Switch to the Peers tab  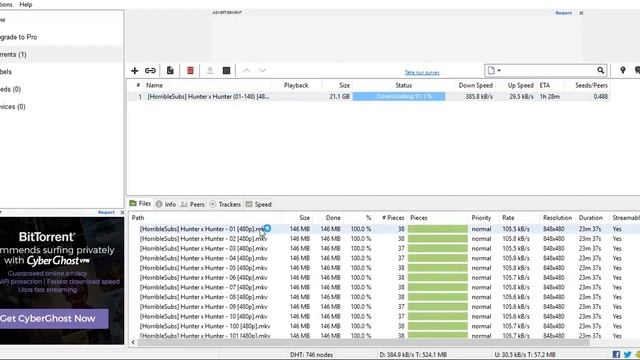(x=193, y=204)
